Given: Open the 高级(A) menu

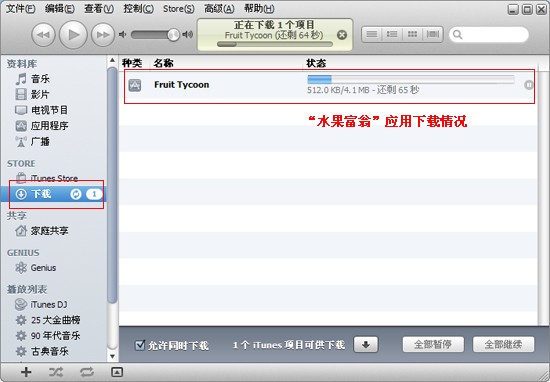Looking at the screenshot, I should coord(219,8).
